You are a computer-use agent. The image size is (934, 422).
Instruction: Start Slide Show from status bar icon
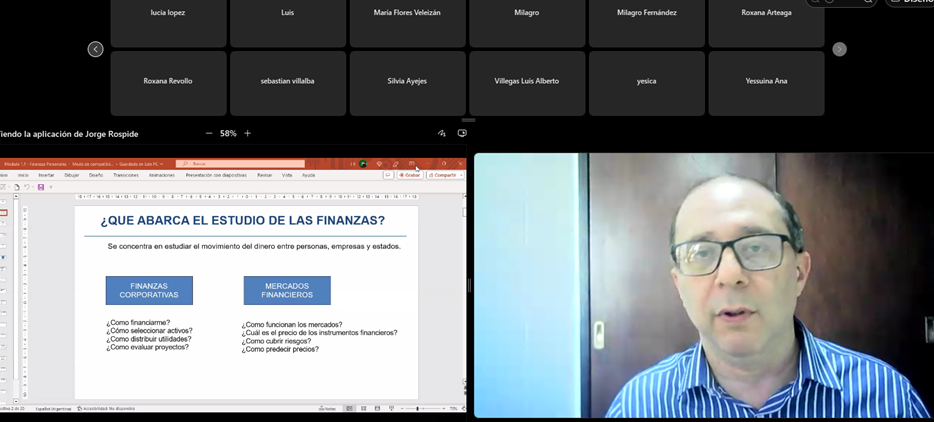point(391,408)
